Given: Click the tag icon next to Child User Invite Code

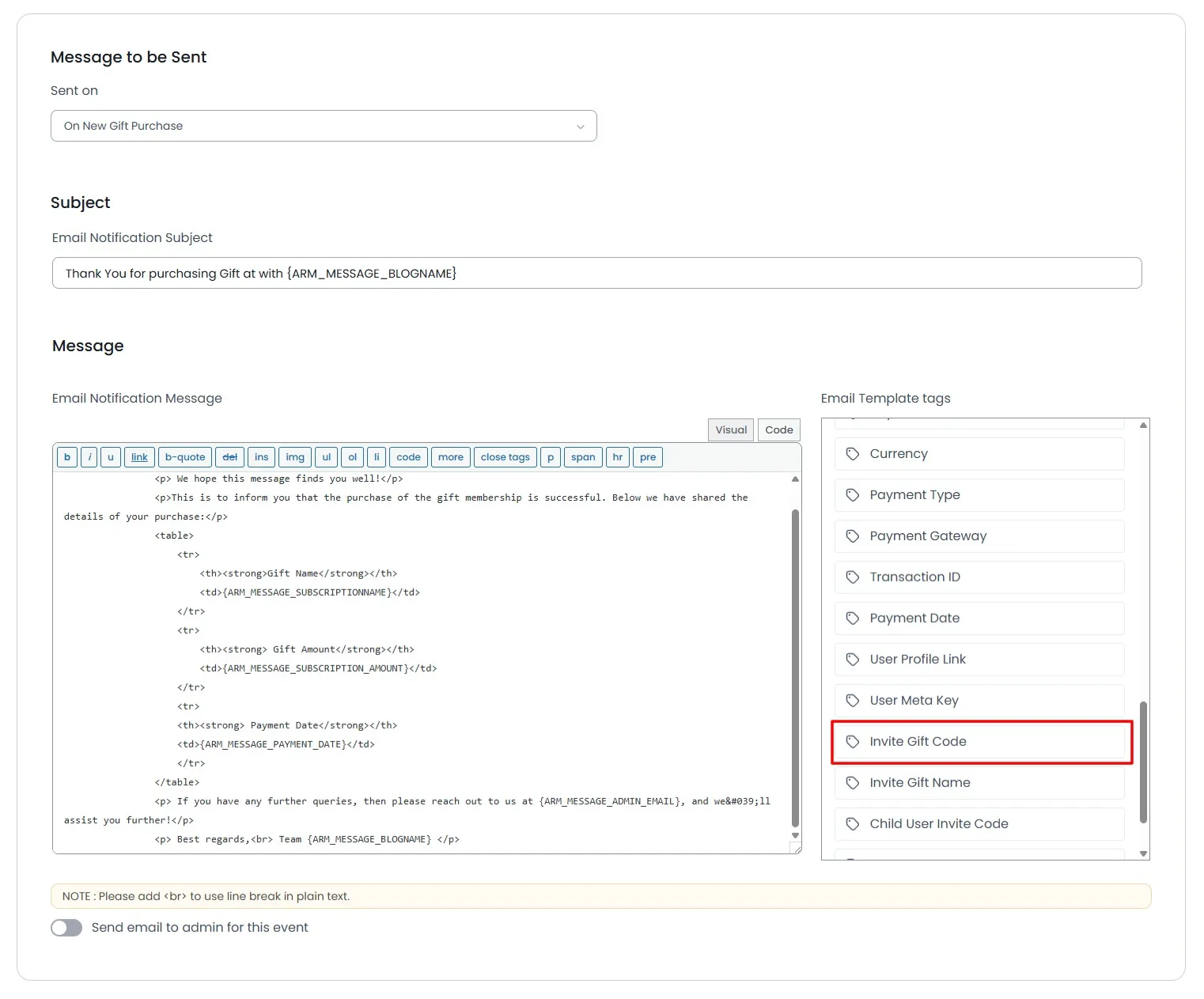Looking at the screenshot, I should coord(852,824).
